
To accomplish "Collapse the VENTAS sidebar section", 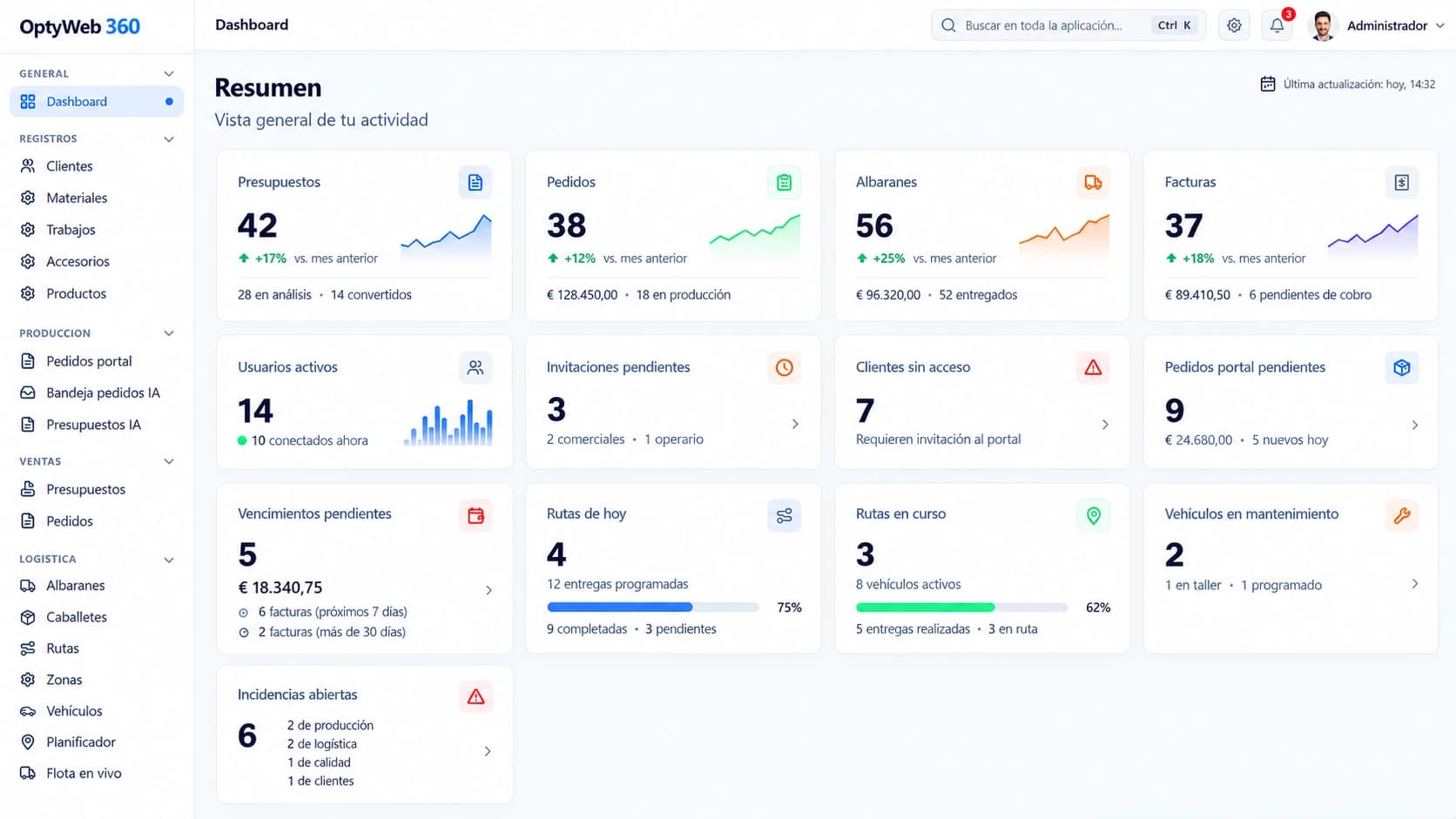I will click(x=169, y=461).
